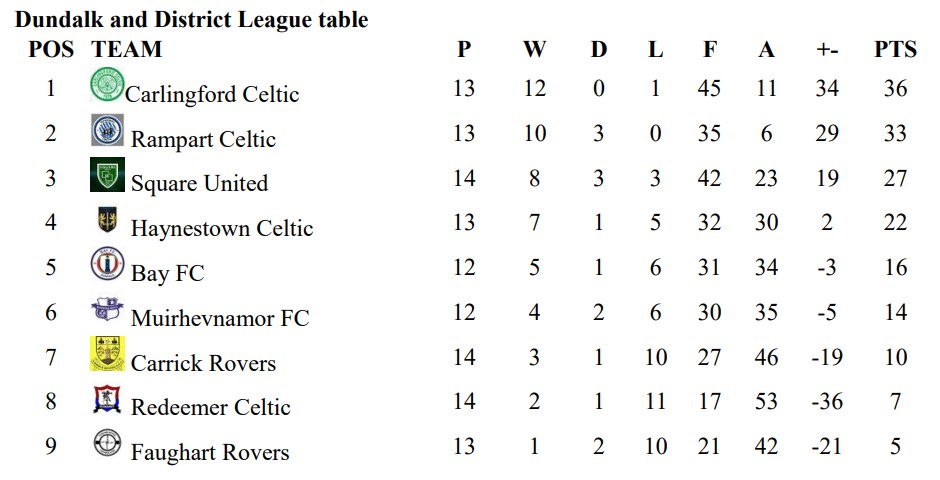The width and height of the screenshot is (940, 480).
Task: Click the Redeemer Celtic shield badge
Action: click(x=108, y=399)
